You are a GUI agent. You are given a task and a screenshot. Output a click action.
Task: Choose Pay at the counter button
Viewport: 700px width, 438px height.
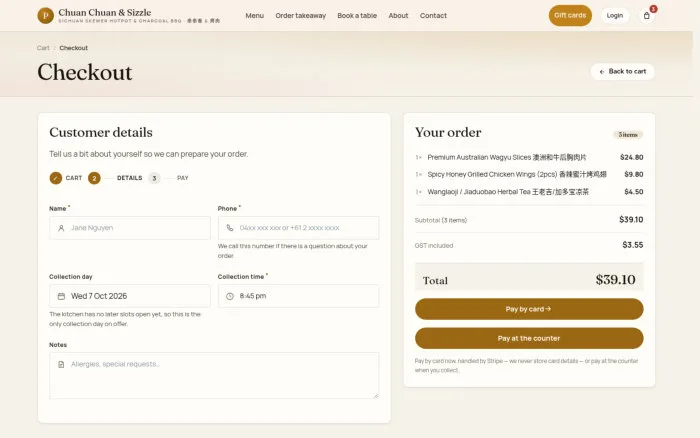529,338
